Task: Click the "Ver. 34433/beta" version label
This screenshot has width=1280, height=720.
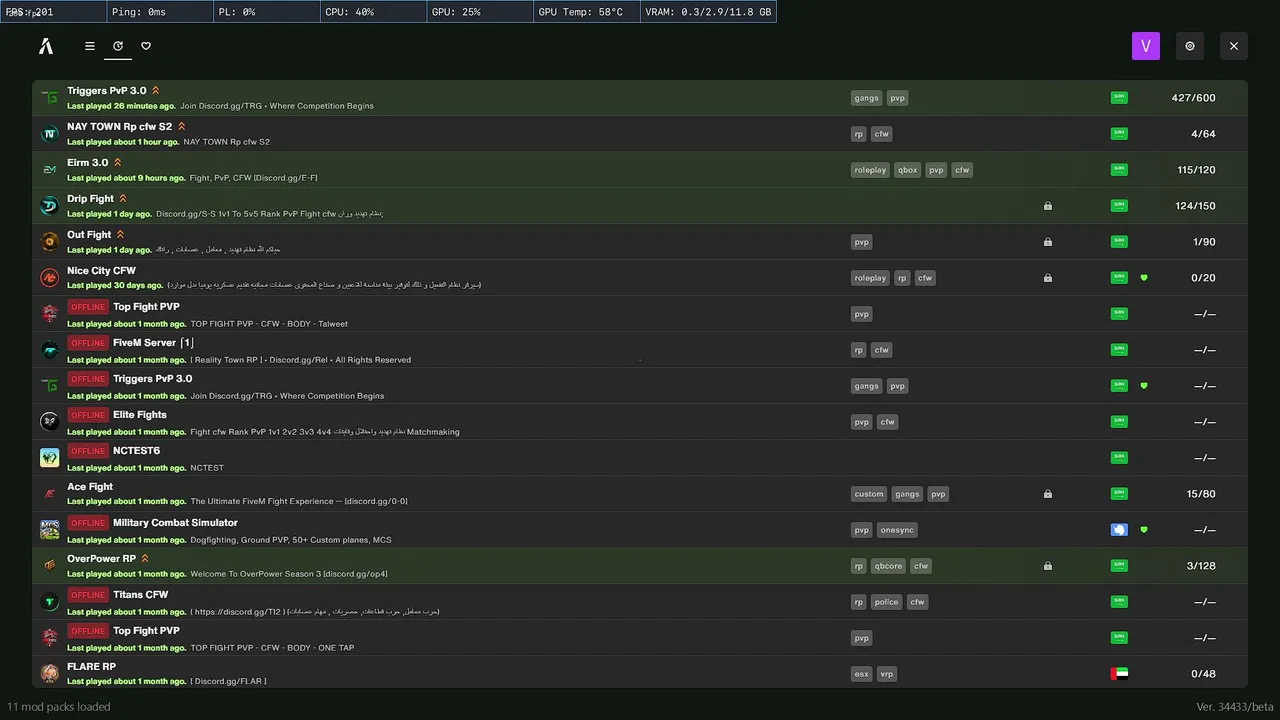Action: [x=1234, y=707]
